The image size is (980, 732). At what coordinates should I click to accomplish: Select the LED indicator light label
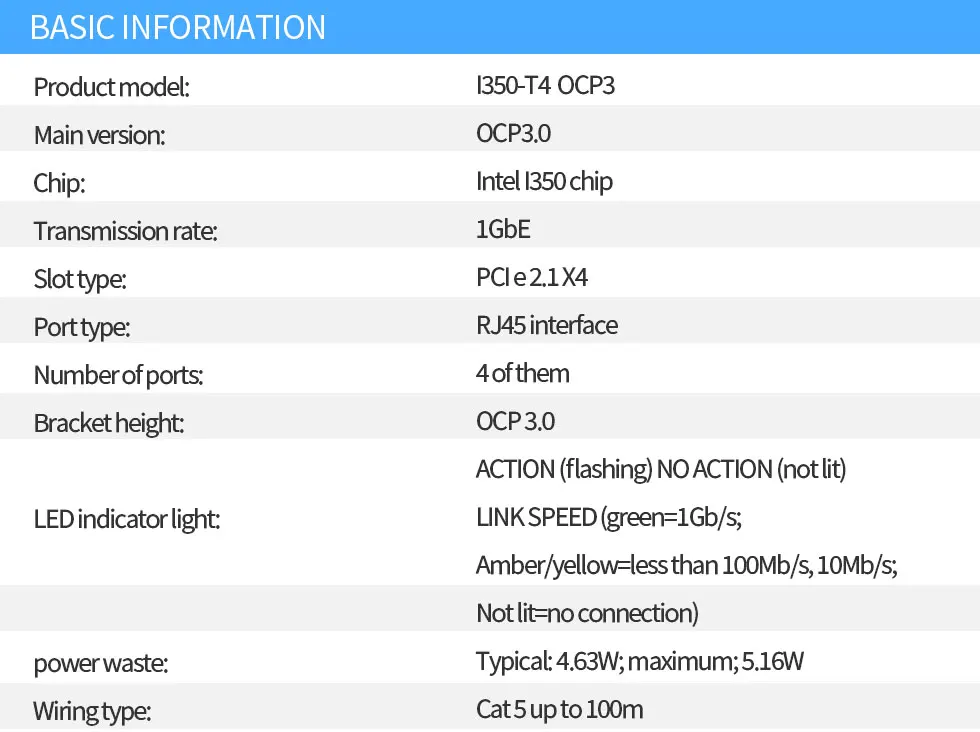(x=126, y=519)
